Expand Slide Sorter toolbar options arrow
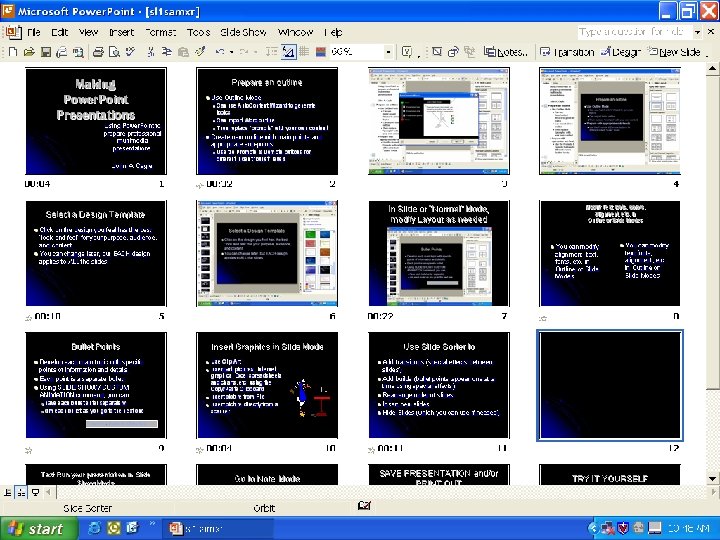This screenshot has height=540, width=720. coord(707,54)
